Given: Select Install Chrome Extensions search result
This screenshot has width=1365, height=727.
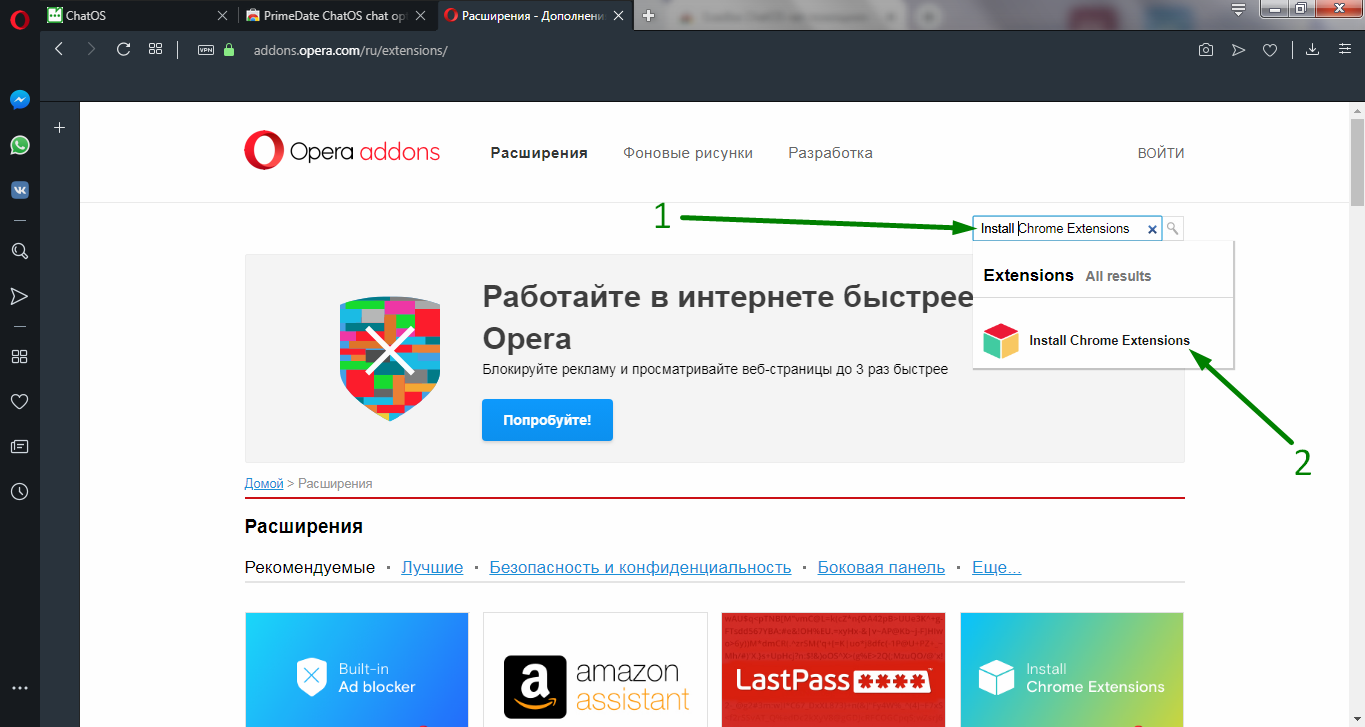Looking at the screenshot, I should click(1103, 340).
